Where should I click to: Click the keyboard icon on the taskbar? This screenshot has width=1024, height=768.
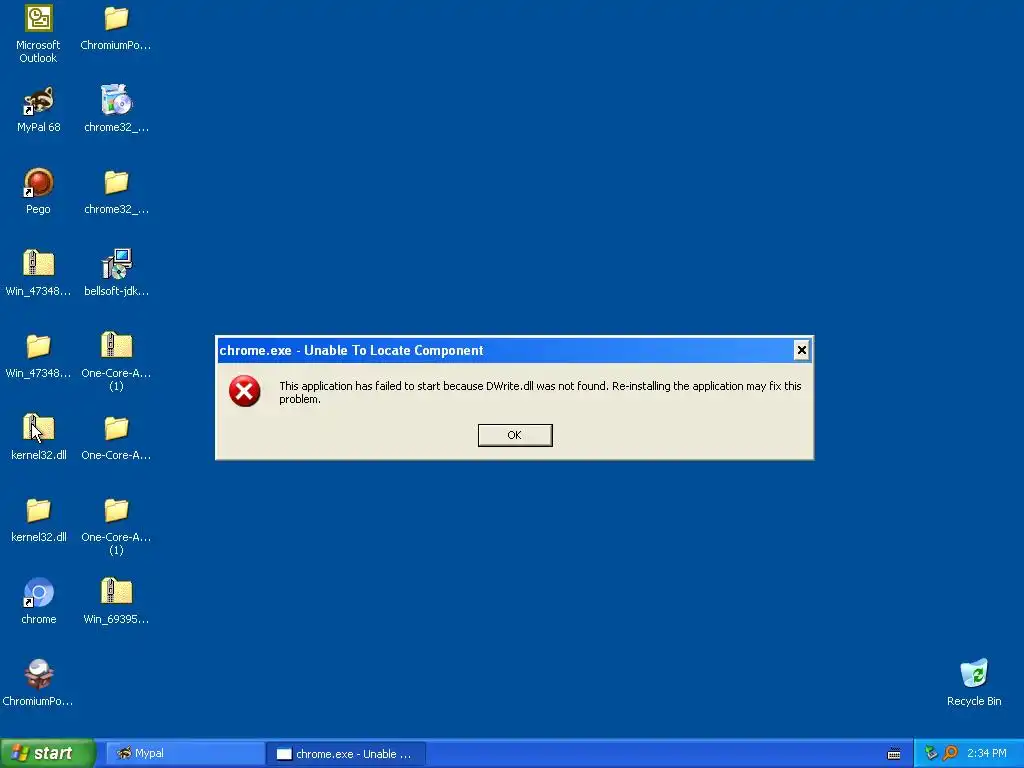894,754
